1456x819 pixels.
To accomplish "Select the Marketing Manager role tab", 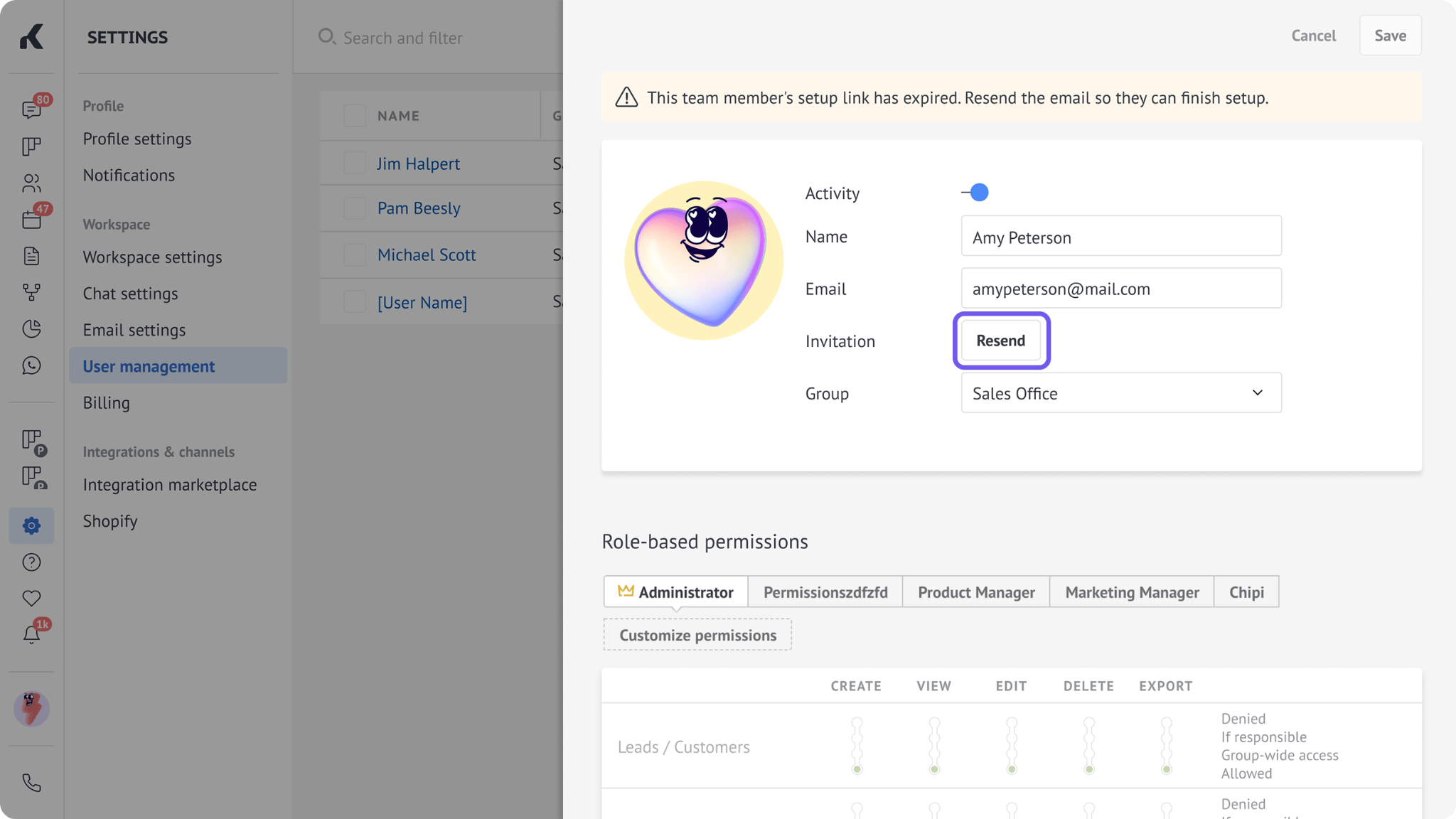I will [x=1132, y=592].
